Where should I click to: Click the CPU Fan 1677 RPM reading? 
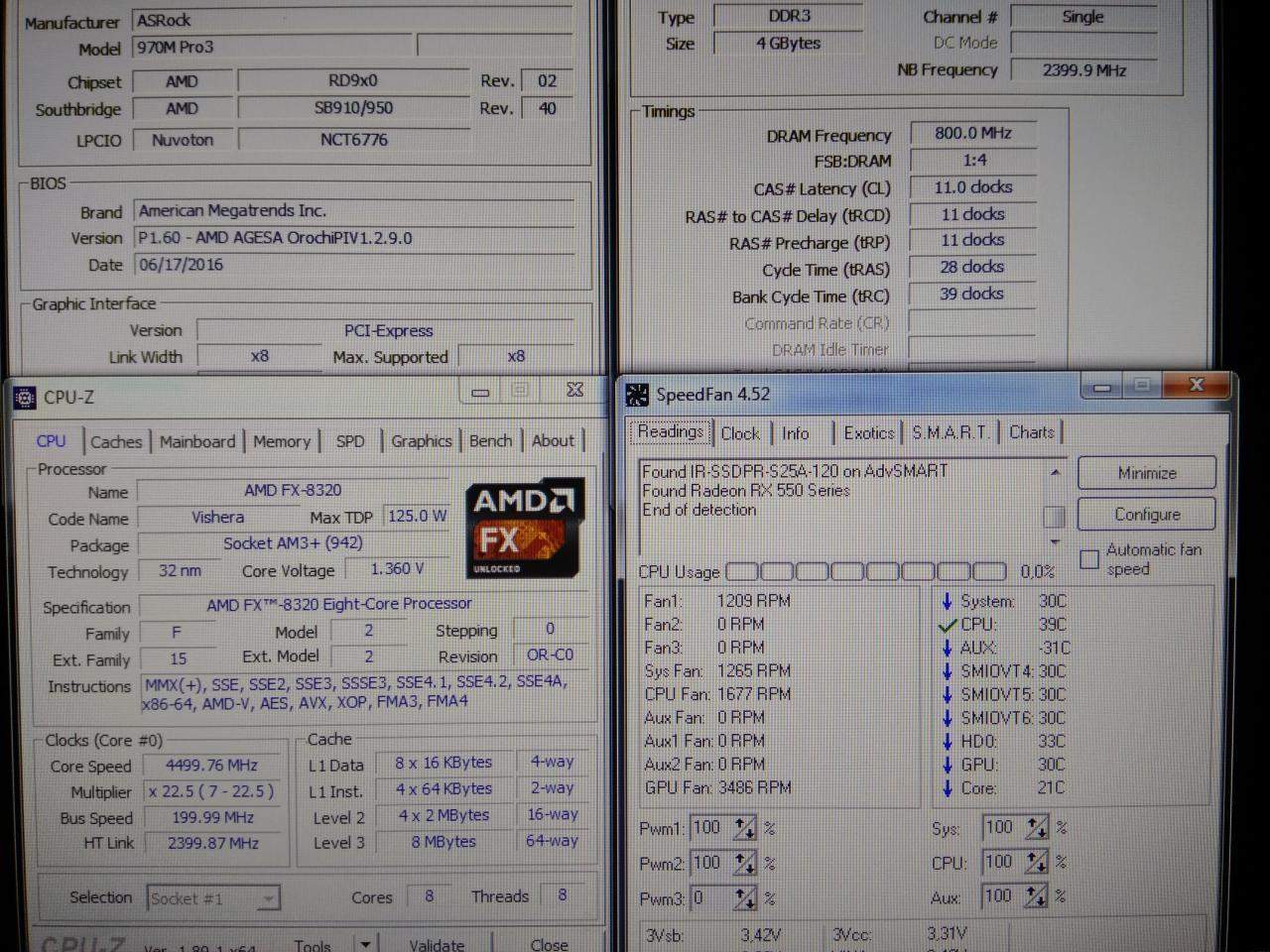coord(717,694)
